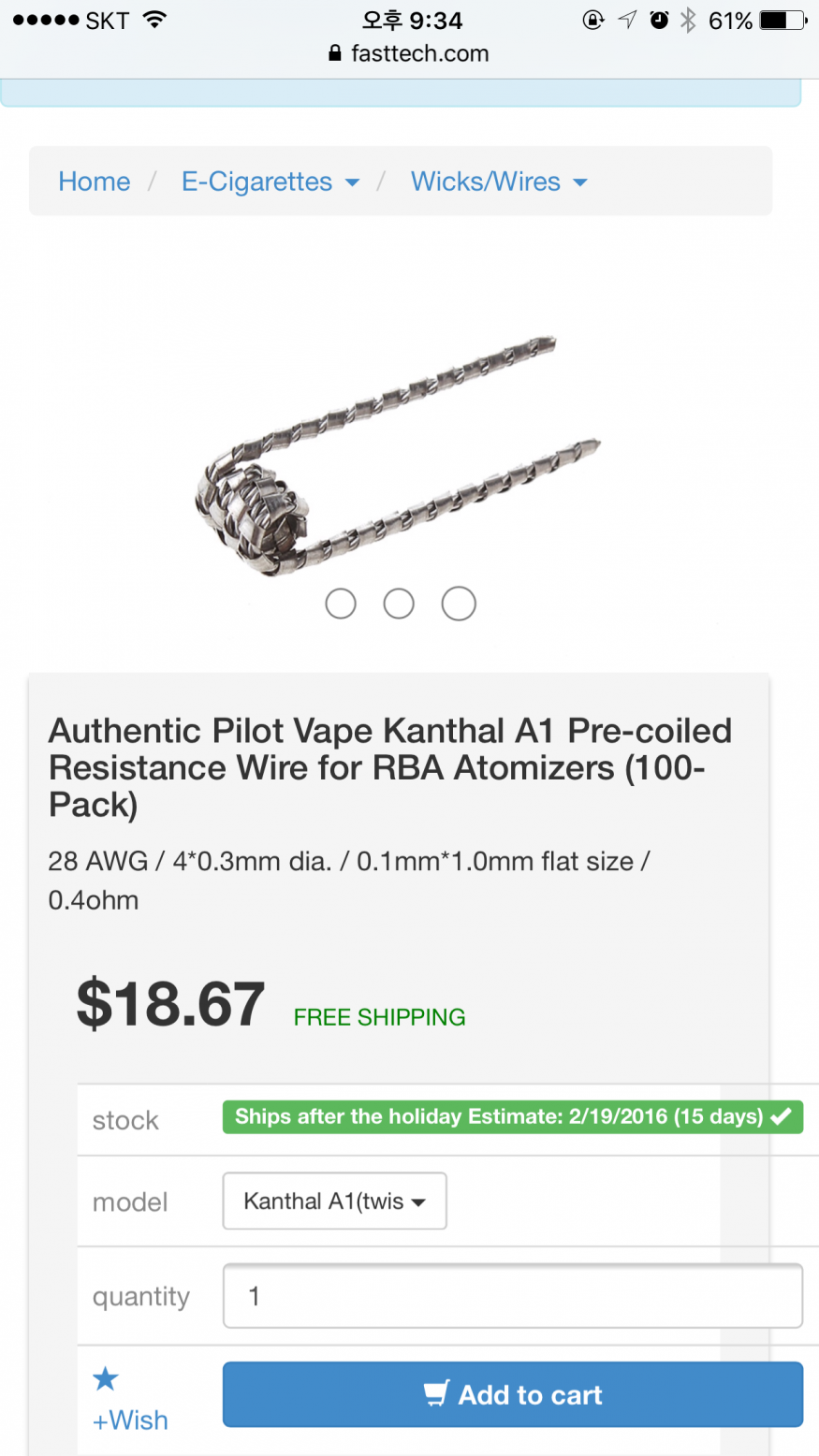Tap the padlock icon beside fasttech.com
This screenshot has width=819, height=1456.
point(335,53)
